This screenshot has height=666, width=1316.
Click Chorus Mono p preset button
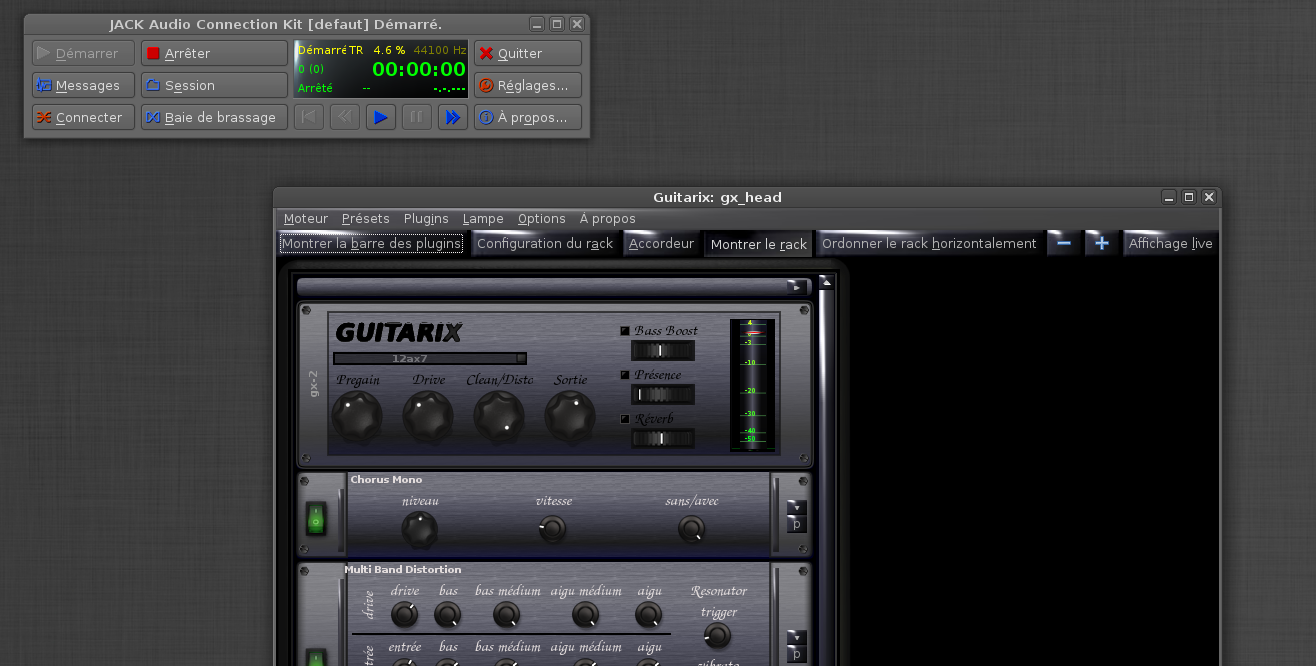[x=797, y=524]
